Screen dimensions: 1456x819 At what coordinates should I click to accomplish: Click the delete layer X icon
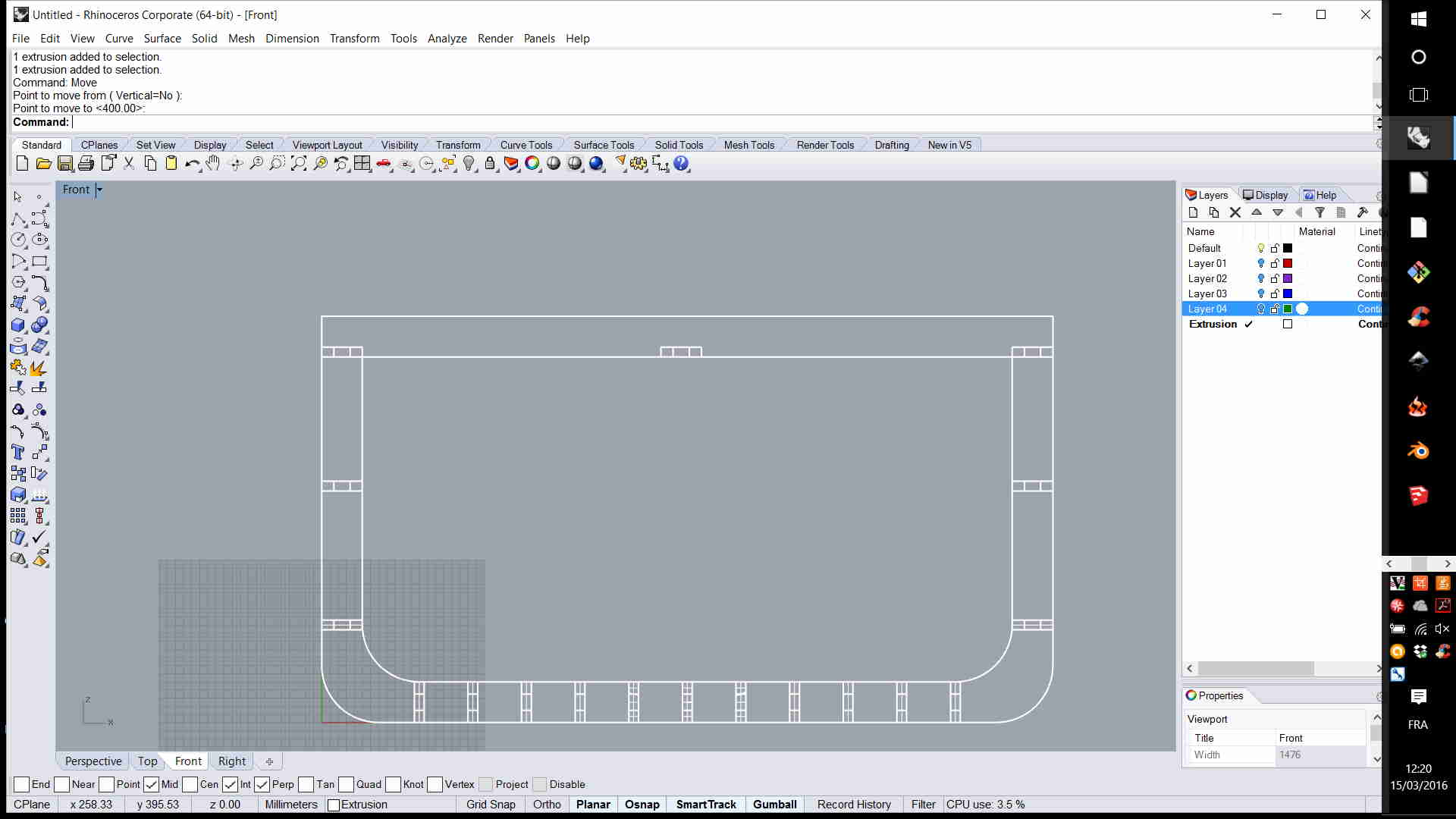[1235, 213]
